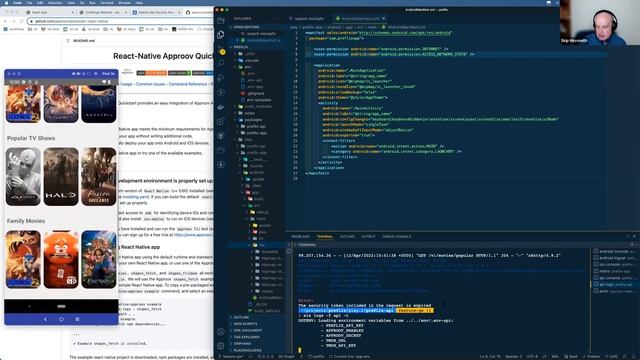Tap the emulator Back navigation button
Screen dimensions: 640x360
(x=45, y=319)
